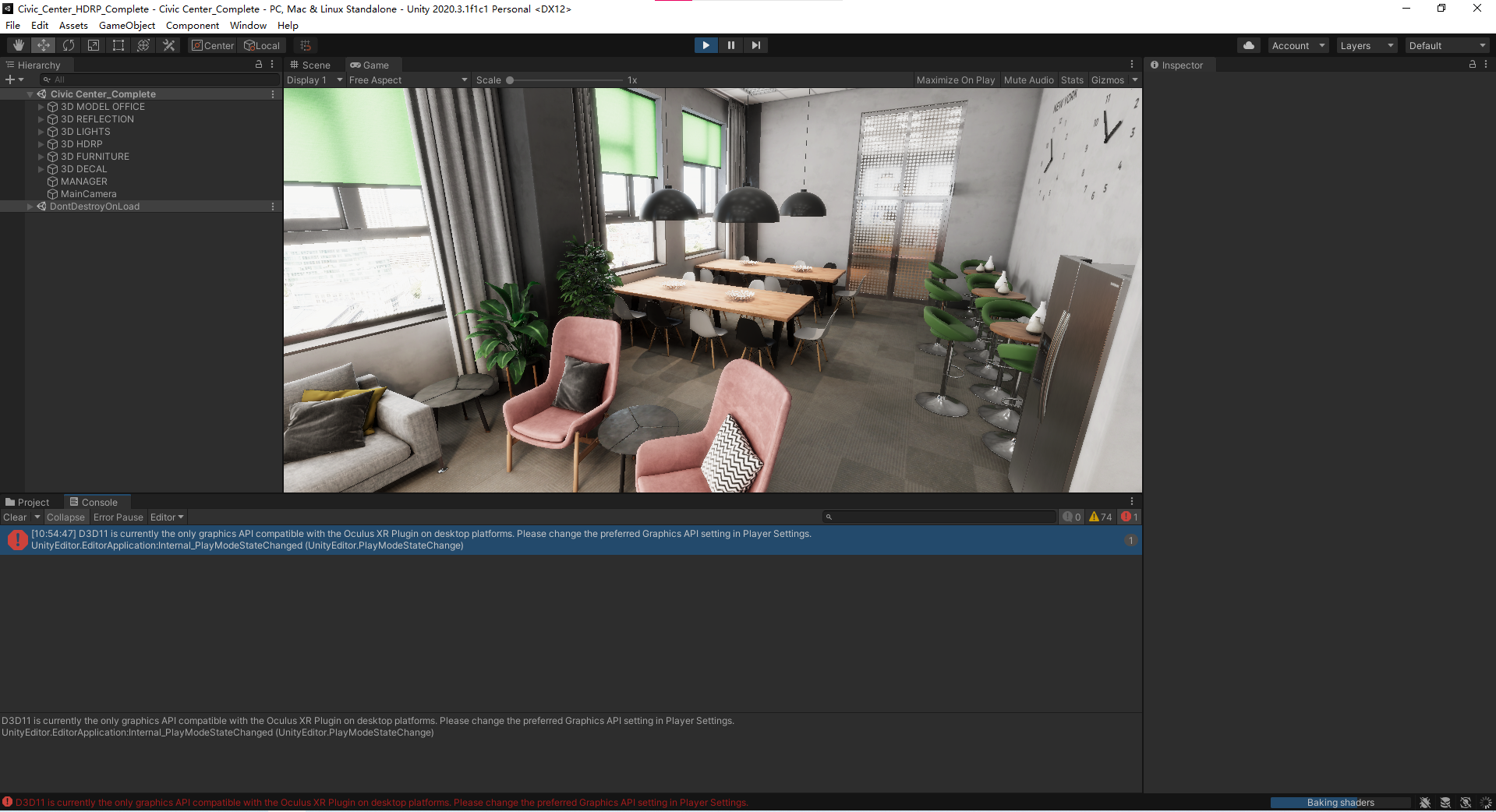The height and width of the screenshot is (812, 1496).
Task: Select the Rect tool
Action: (x=118, y=44)
